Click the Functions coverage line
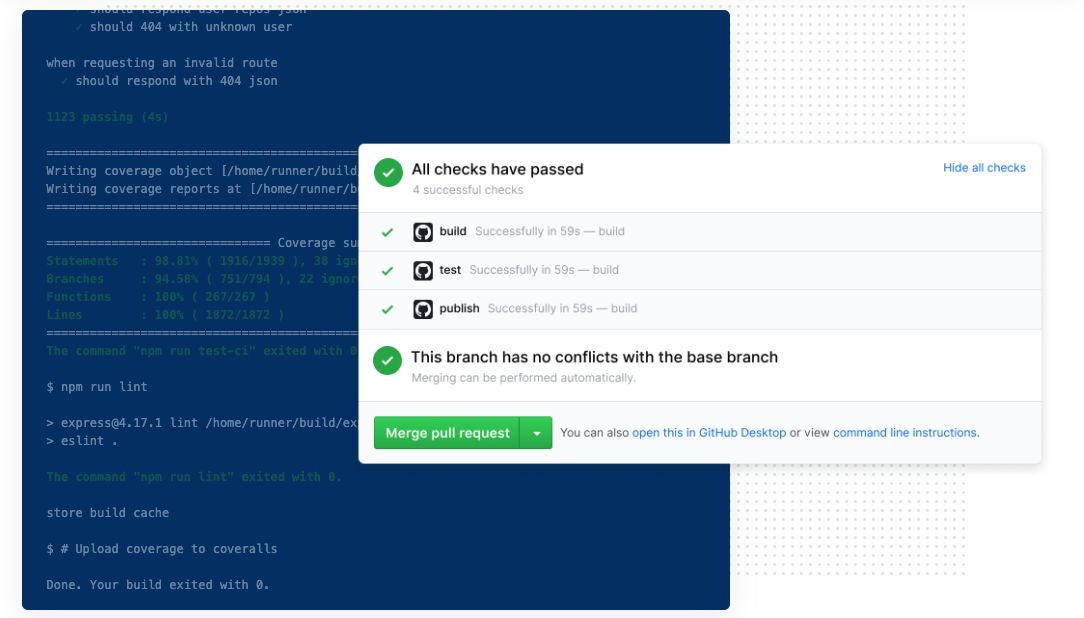The width and height of the screenshot is (1084, 618). click(x=158, y=297)
